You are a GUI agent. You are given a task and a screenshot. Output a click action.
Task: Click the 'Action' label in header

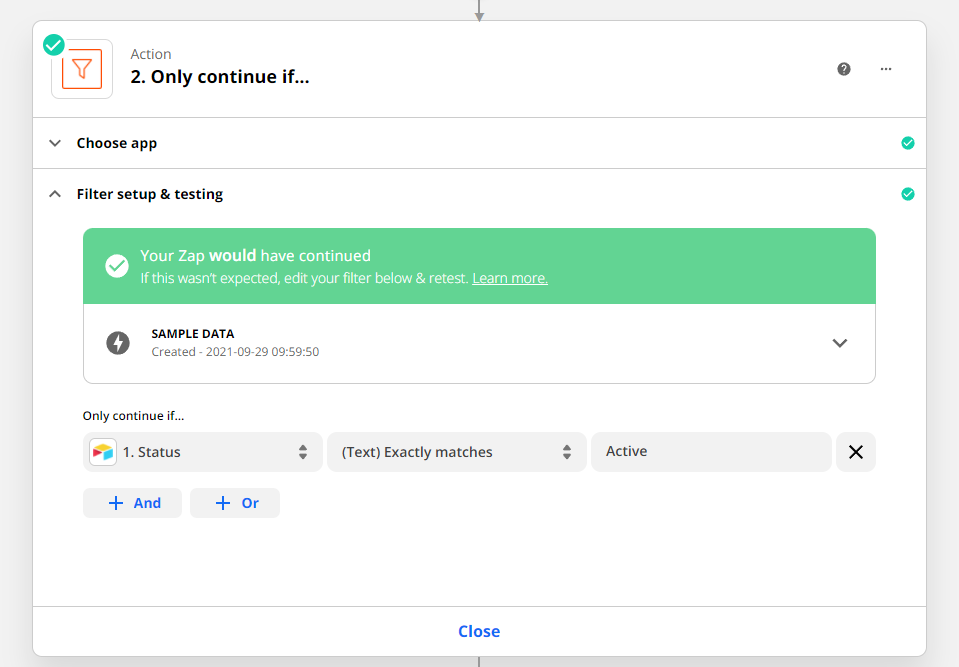[150, 54]
